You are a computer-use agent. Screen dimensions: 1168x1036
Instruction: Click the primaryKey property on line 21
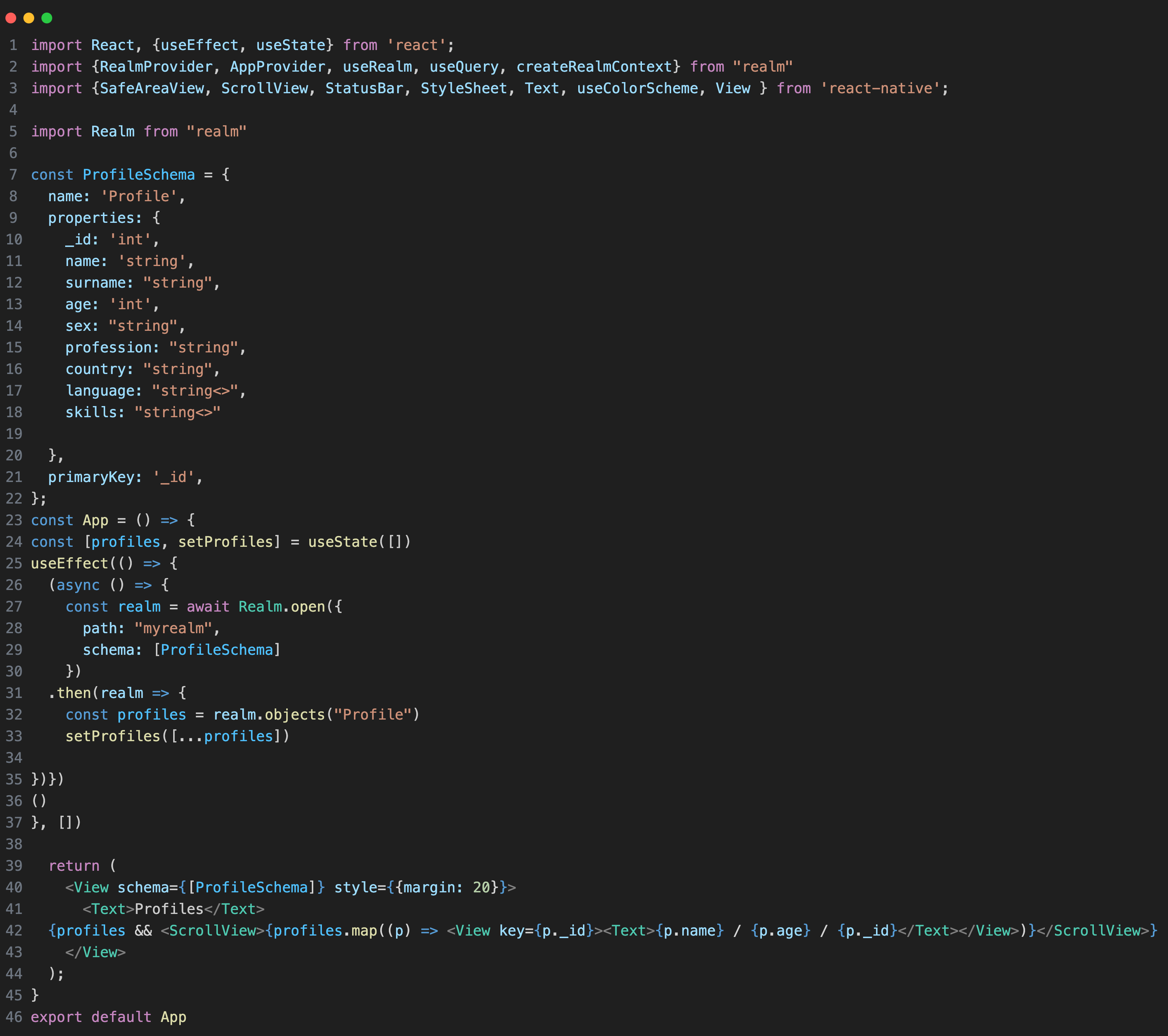tap(93, 477)
